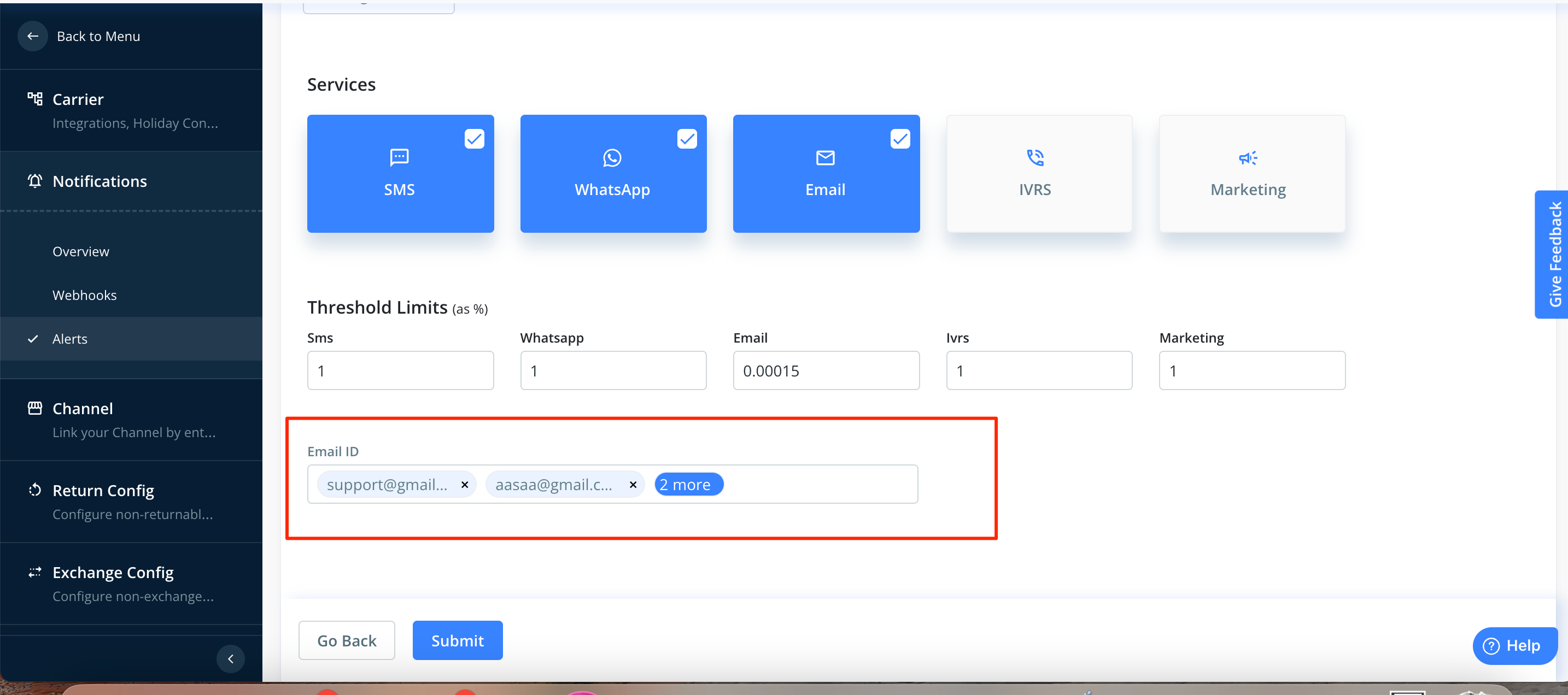Viewport: 1568px width, 695px height.
Task: Click the Back to Menu arrow icon
Action: [x=33, y=36]
